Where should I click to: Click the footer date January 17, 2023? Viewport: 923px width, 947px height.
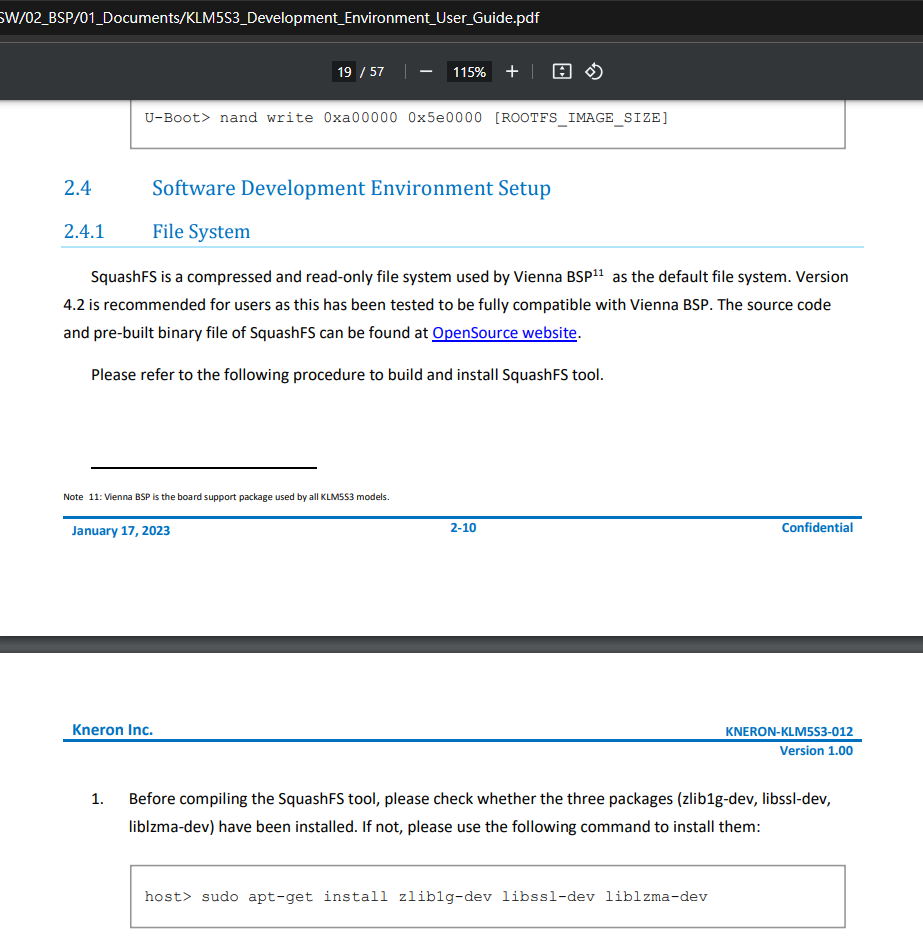pyautogui.click(x=121, y=530)
